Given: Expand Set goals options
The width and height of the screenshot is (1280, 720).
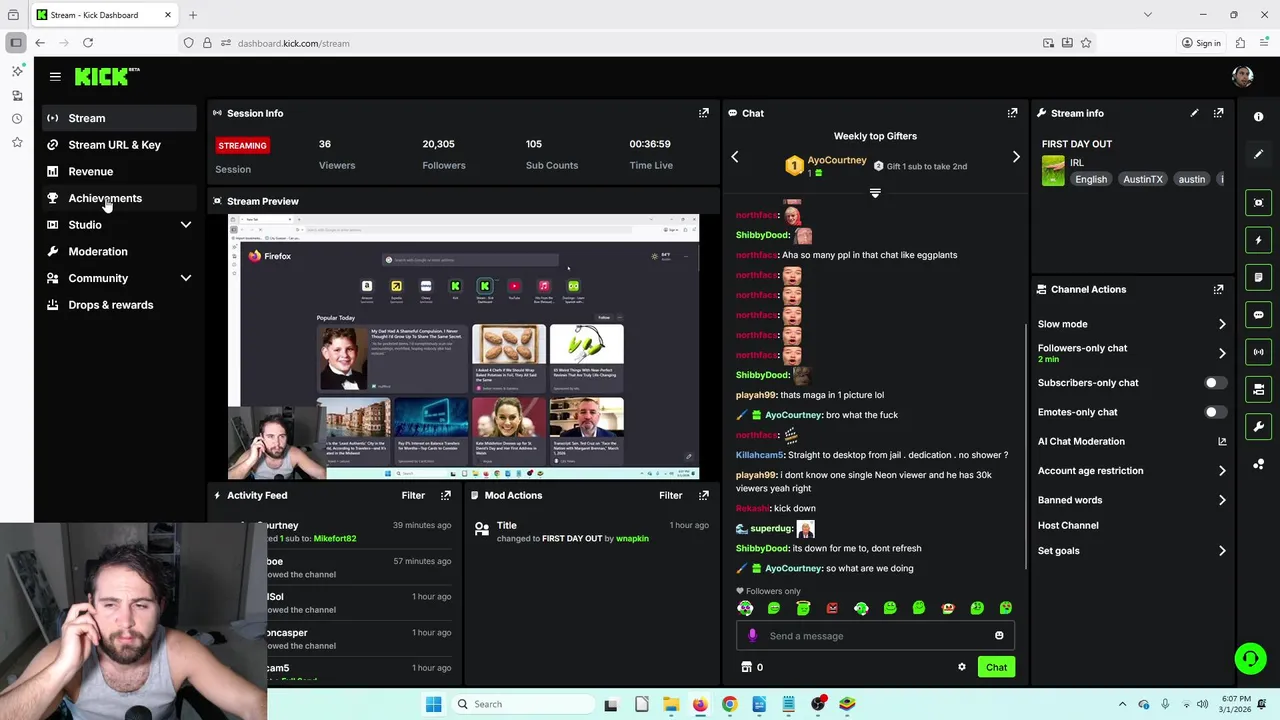Looking at the screenshot, I should [1222, 551].
